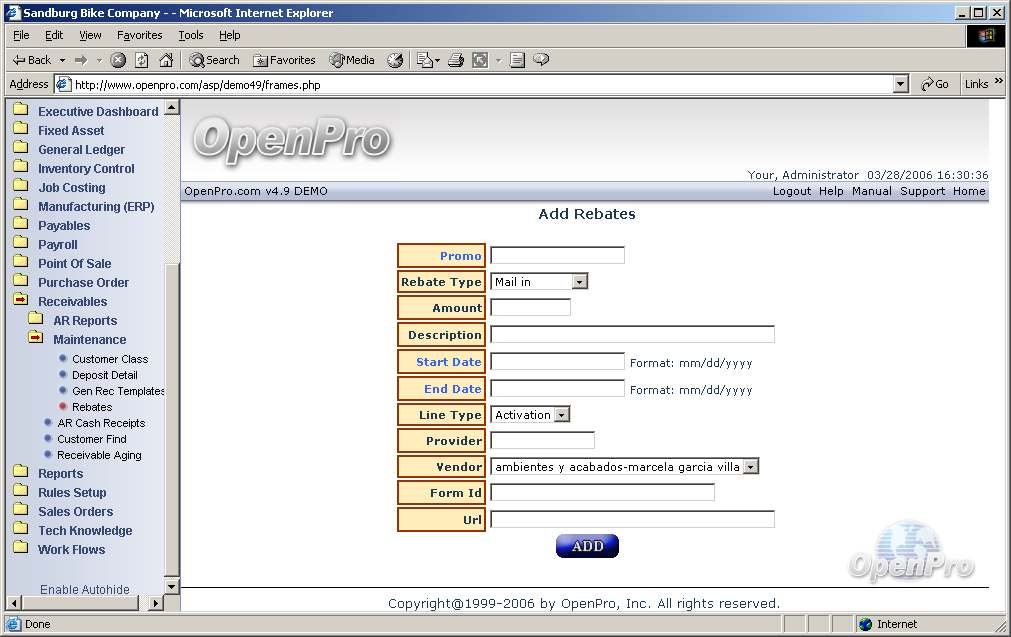
Task: Select Customer Class in Maintenance
Action: (x=110, y=359)
